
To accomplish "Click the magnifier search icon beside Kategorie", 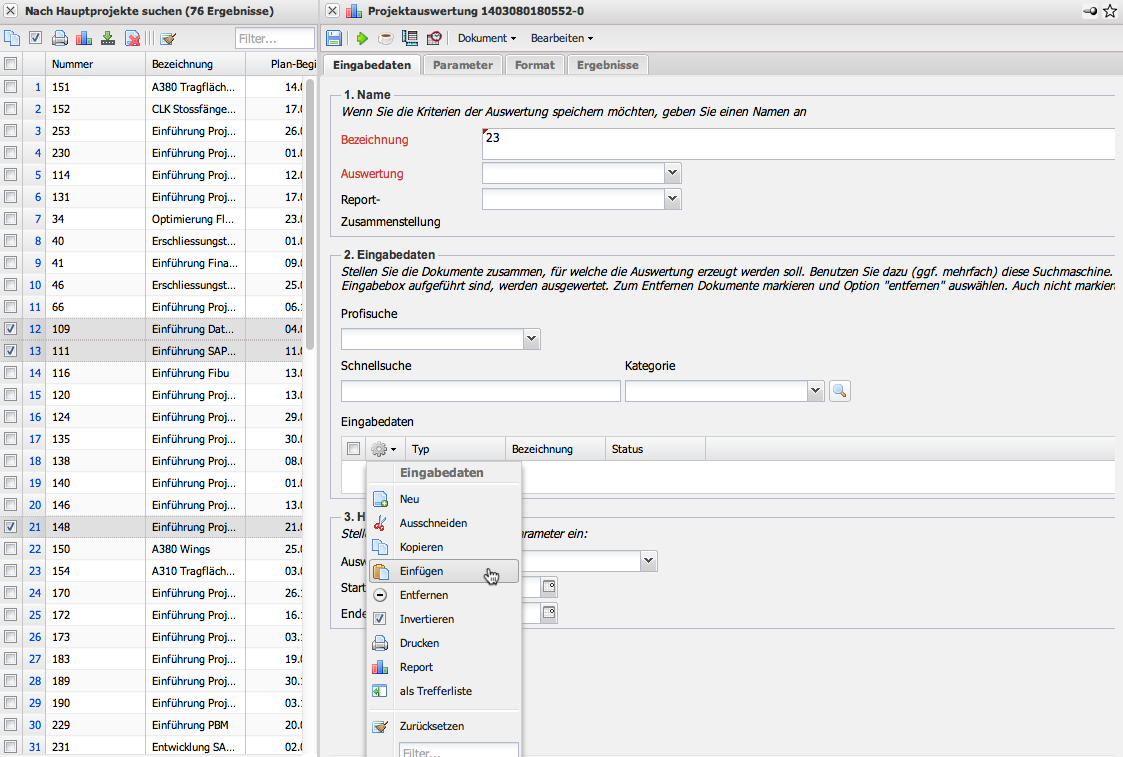I will (839, 391).
